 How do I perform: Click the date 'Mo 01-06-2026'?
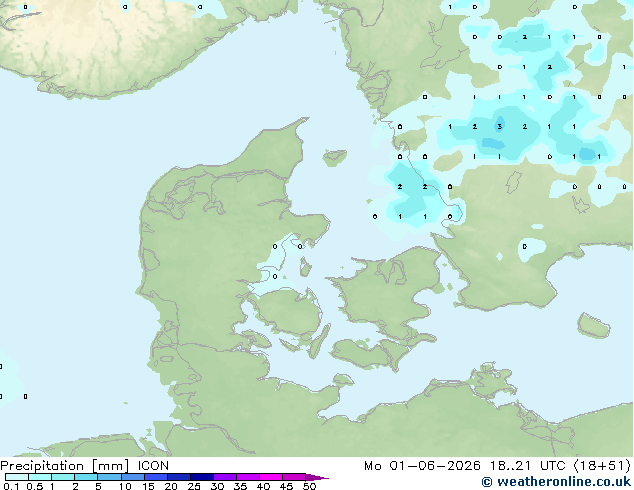423,466
